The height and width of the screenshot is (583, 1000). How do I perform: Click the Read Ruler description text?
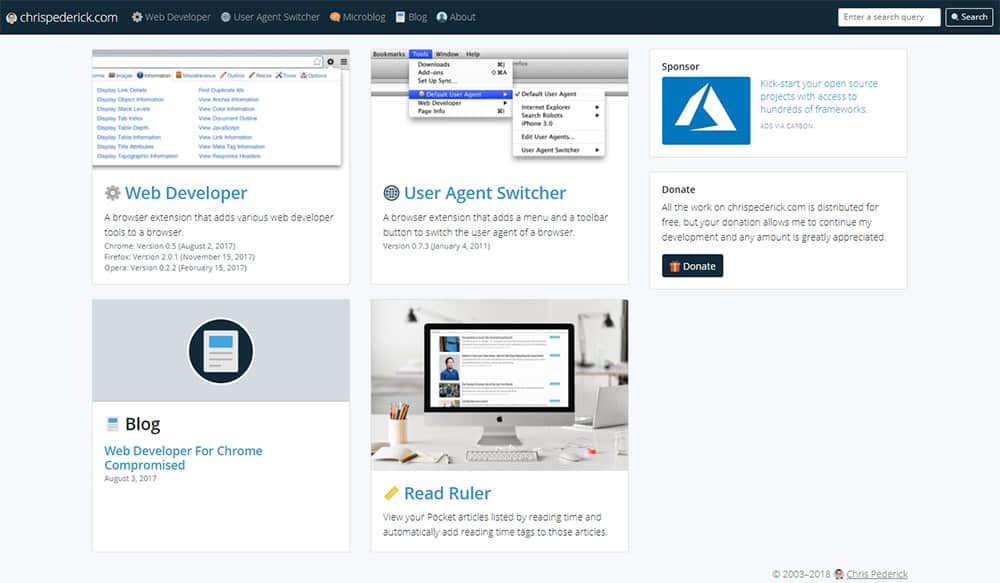[495, 524]
